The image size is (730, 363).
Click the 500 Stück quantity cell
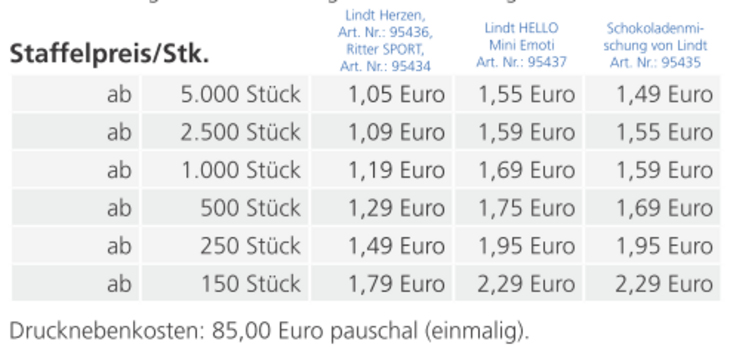[x=225, y=208]
